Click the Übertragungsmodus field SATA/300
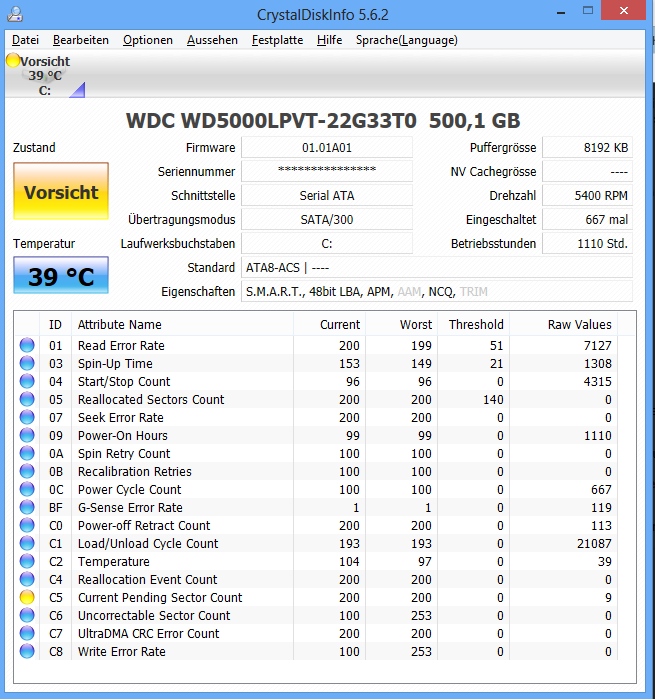The height and width of the screenshot is (699, 655). (x=327, y=219)
